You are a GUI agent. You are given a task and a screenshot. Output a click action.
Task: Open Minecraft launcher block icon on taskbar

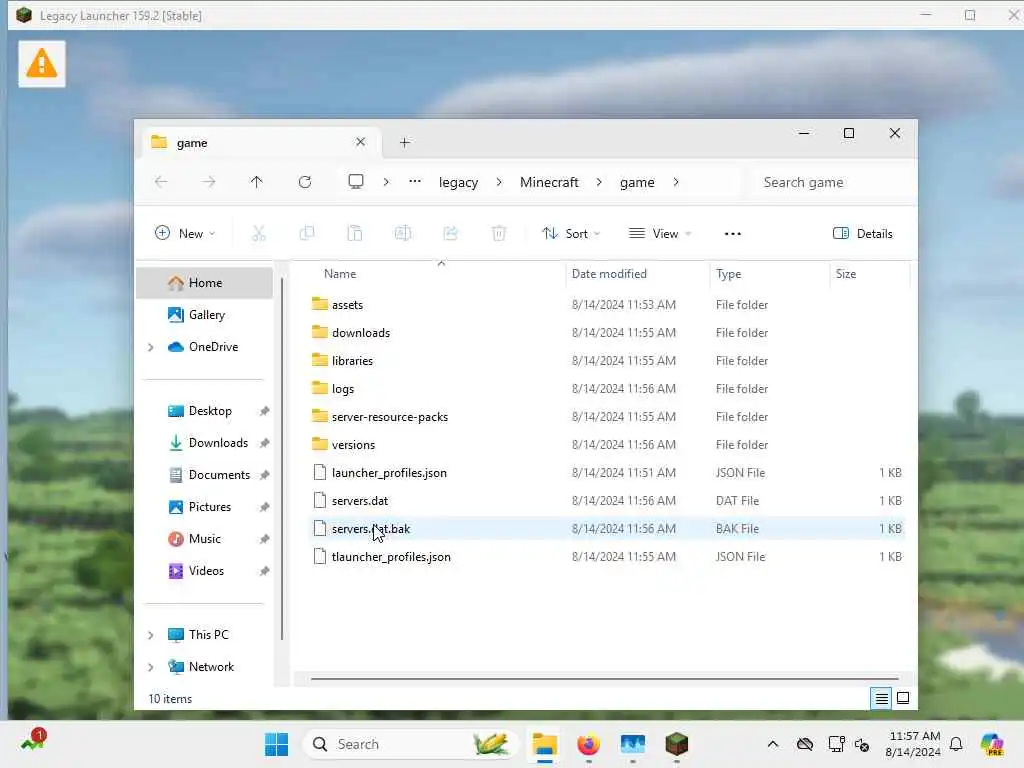point(677,744)
